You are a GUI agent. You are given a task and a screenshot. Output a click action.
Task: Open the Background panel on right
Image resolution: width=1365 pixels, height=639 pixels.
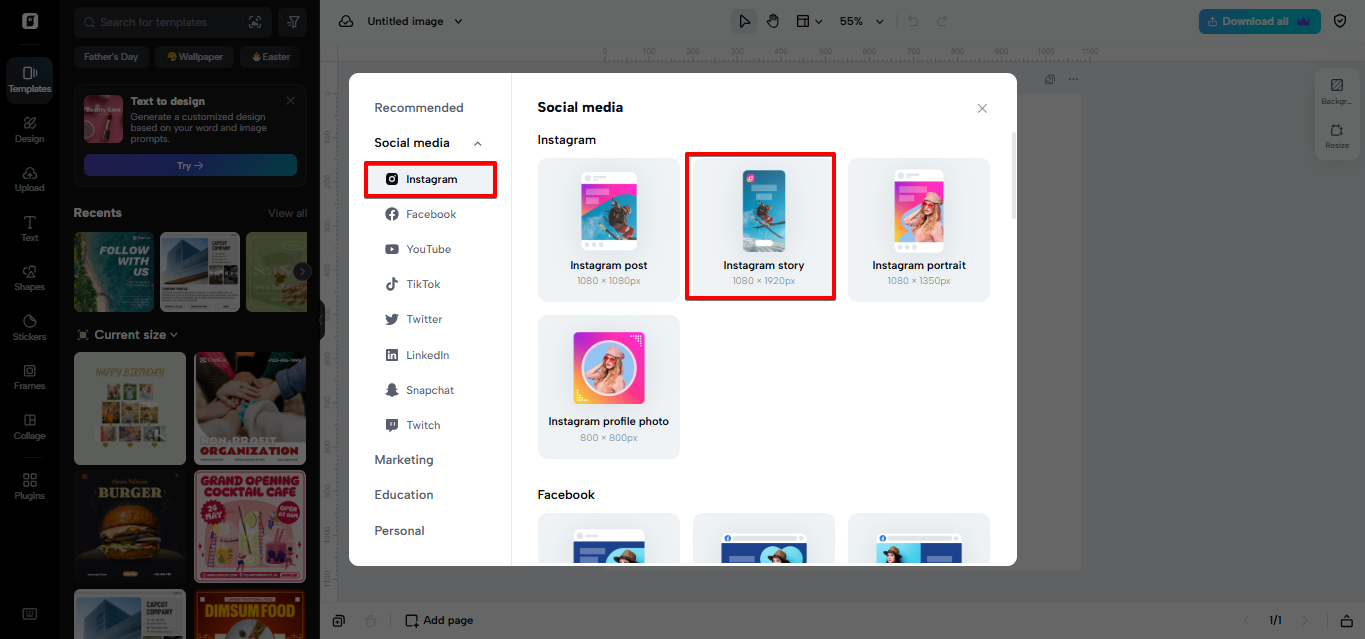[1336, 91]
